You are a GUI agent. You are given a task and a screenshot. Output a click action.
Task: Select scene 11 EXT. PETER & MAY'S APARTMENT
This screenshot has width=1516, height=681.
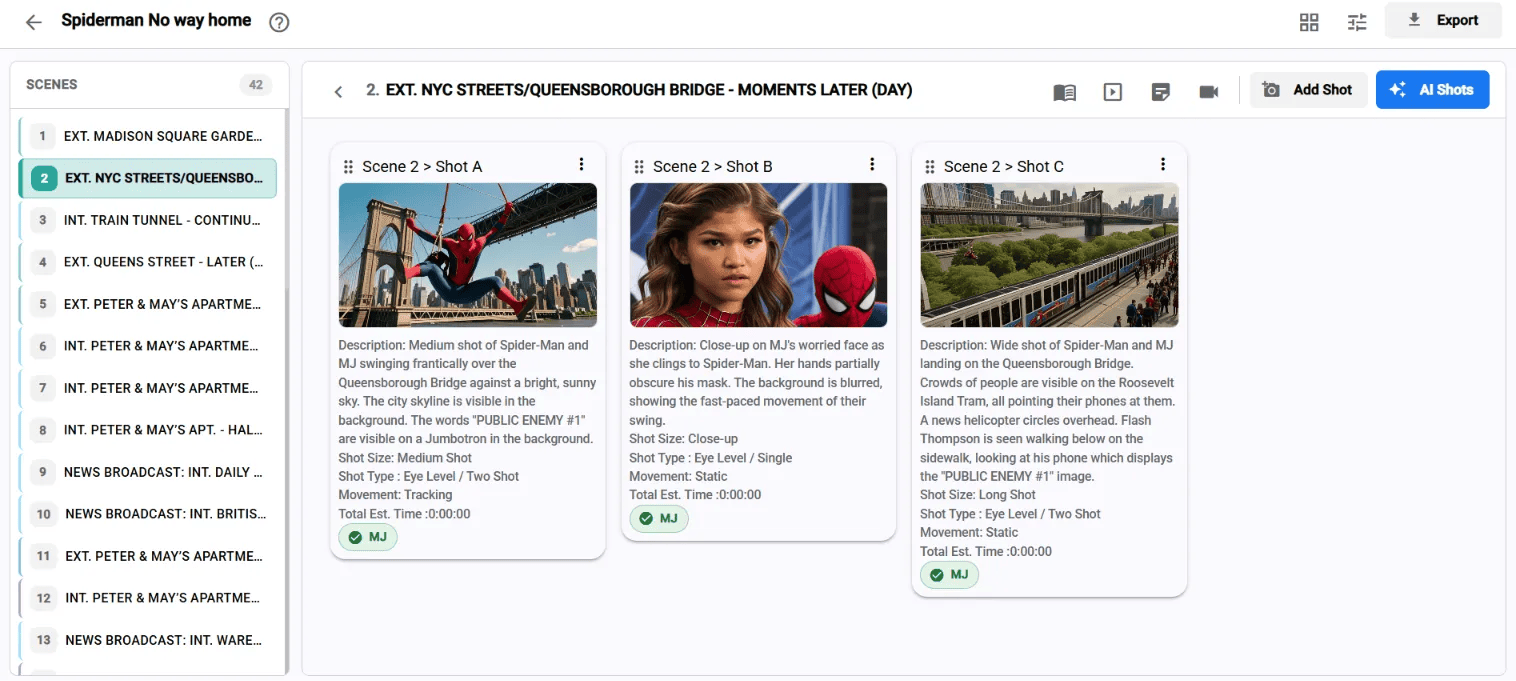click(x=148, y=556)
